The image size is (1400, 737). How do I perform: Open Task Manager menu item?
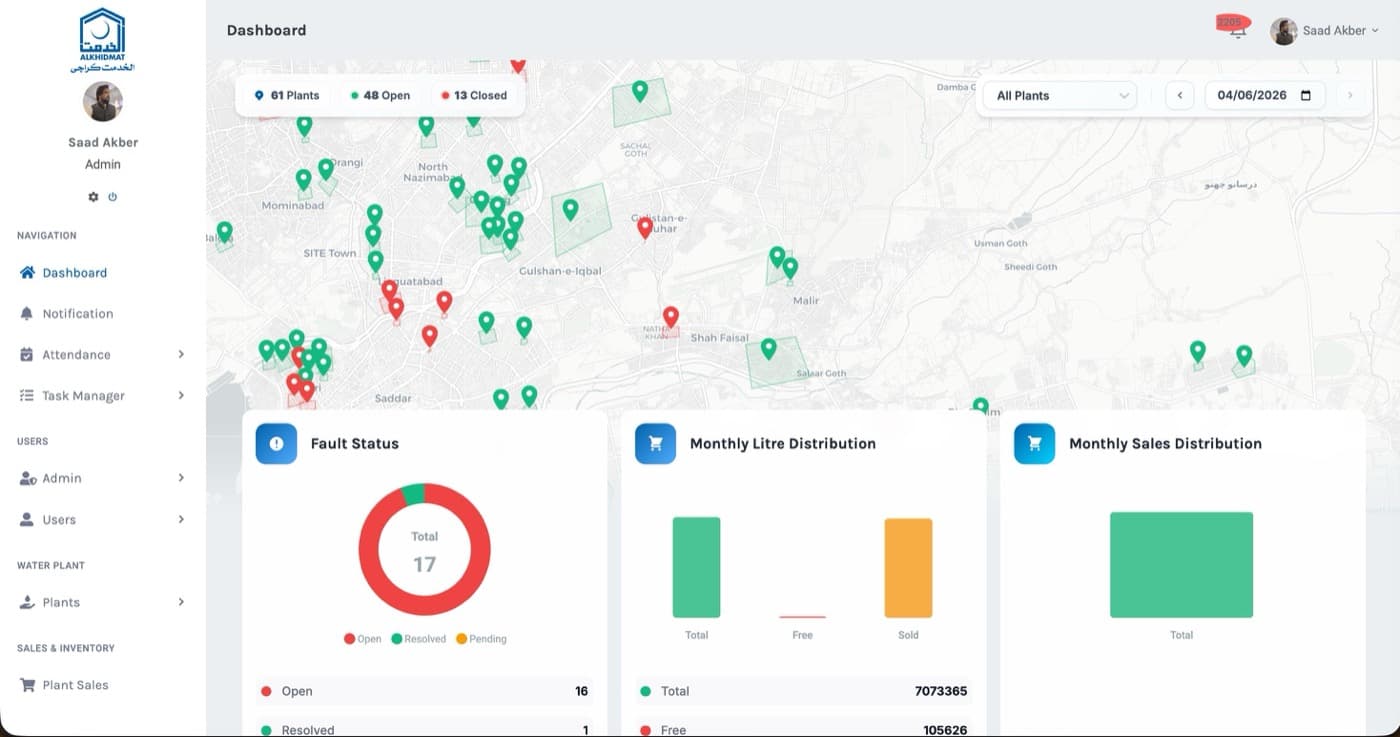102,395
